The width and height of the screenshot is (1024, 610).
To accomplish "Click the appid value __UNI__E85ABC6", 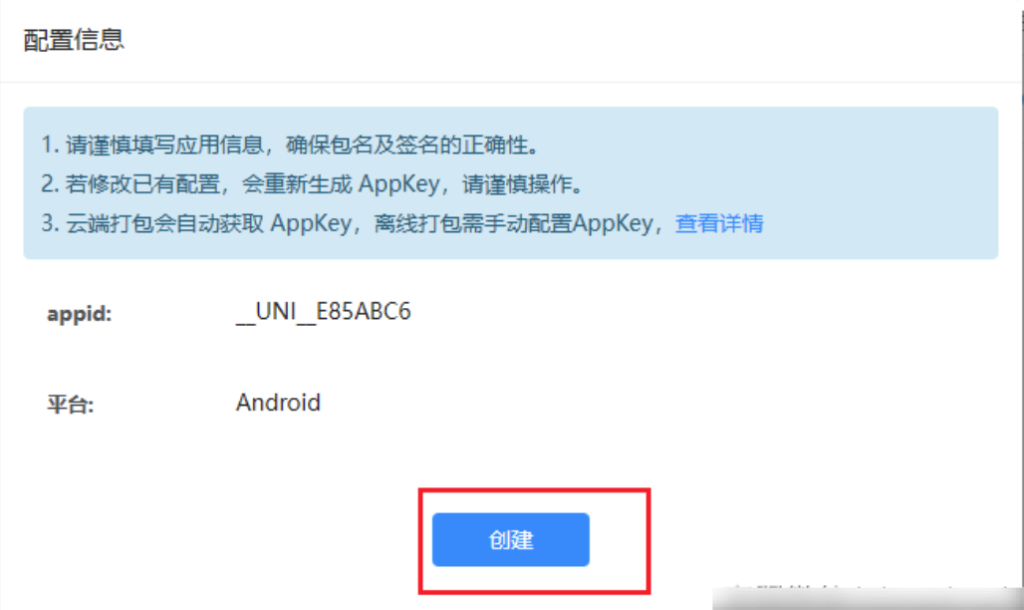I will [323, 312].
